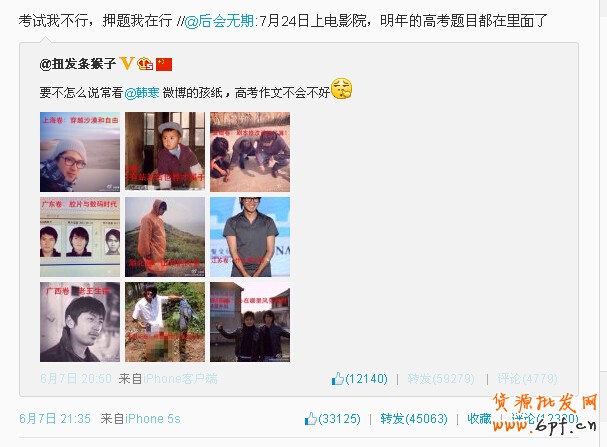
Task: Open the @韩寒 mention link
Action: 142,93
